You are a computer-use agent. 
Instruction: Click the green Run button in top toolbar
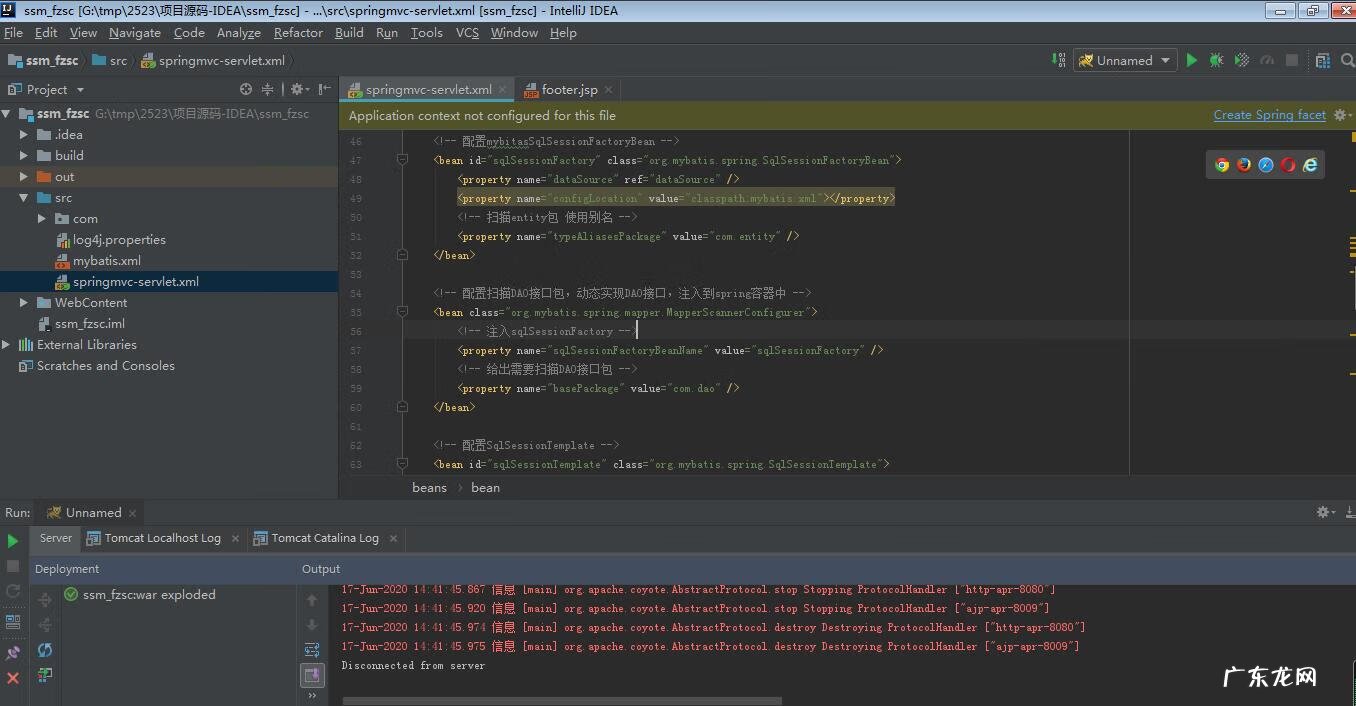click(1191, 60)
